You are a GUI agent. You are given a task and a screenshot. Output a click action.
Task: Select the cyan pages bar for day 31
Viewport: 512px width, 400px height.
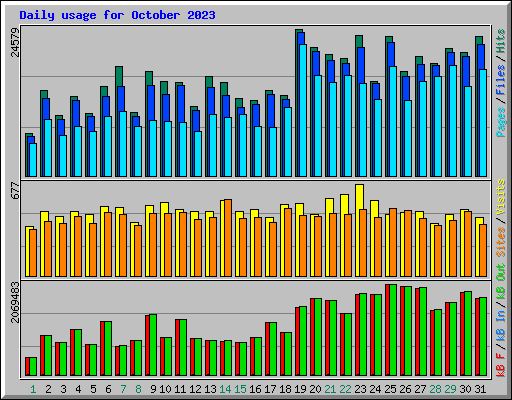pos(483,123)
